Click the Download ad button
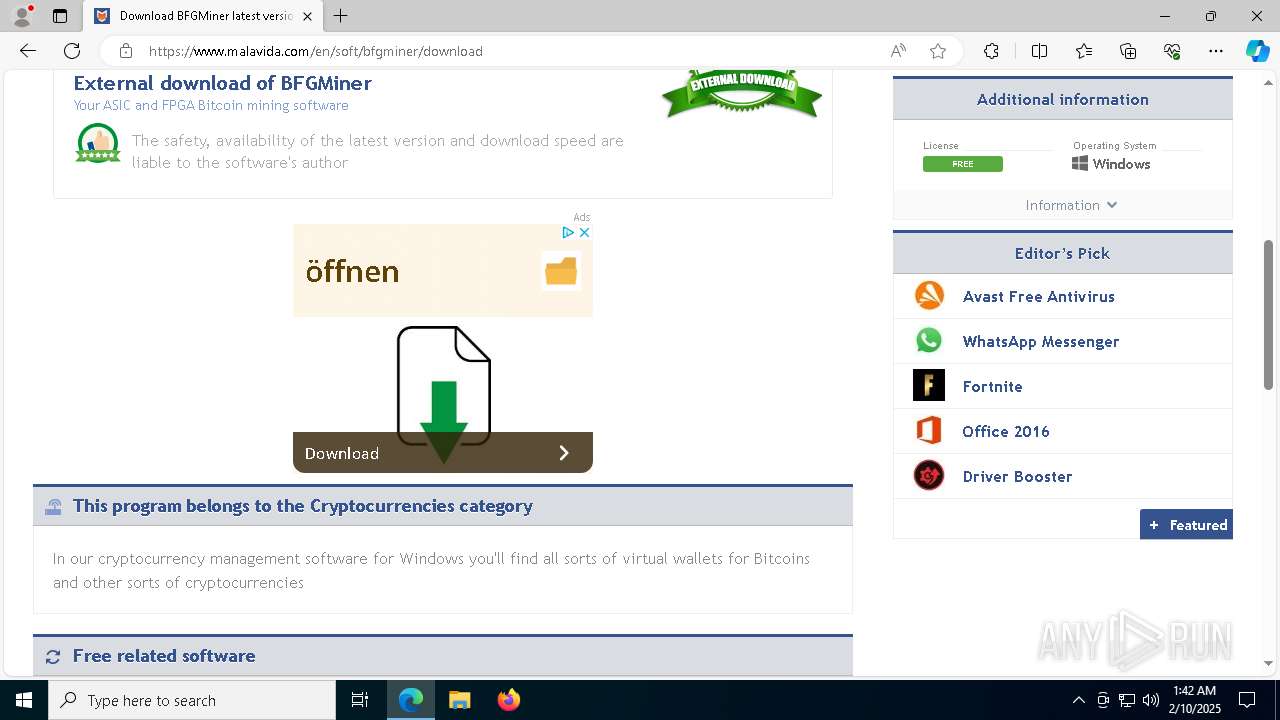1280x720 pixels. click(x=443, y=453)
